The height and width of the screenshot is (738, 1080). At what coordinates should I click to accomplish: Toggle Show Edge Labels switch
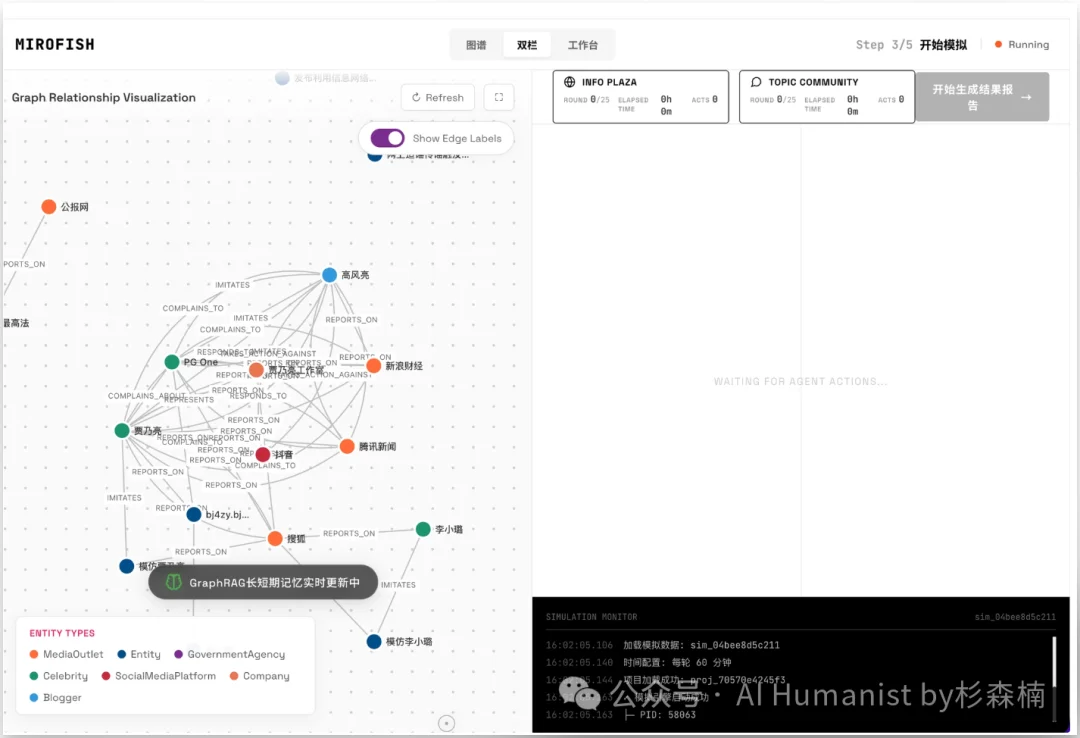(x=387, y=138)
